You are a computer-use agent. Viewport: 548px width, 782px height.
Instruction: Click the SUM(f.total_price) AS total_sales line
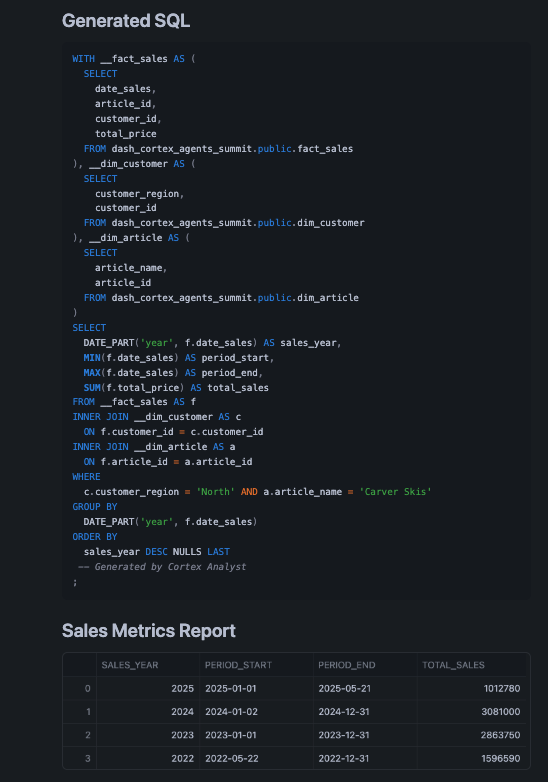pyautogui.click(x=176, y=388)
